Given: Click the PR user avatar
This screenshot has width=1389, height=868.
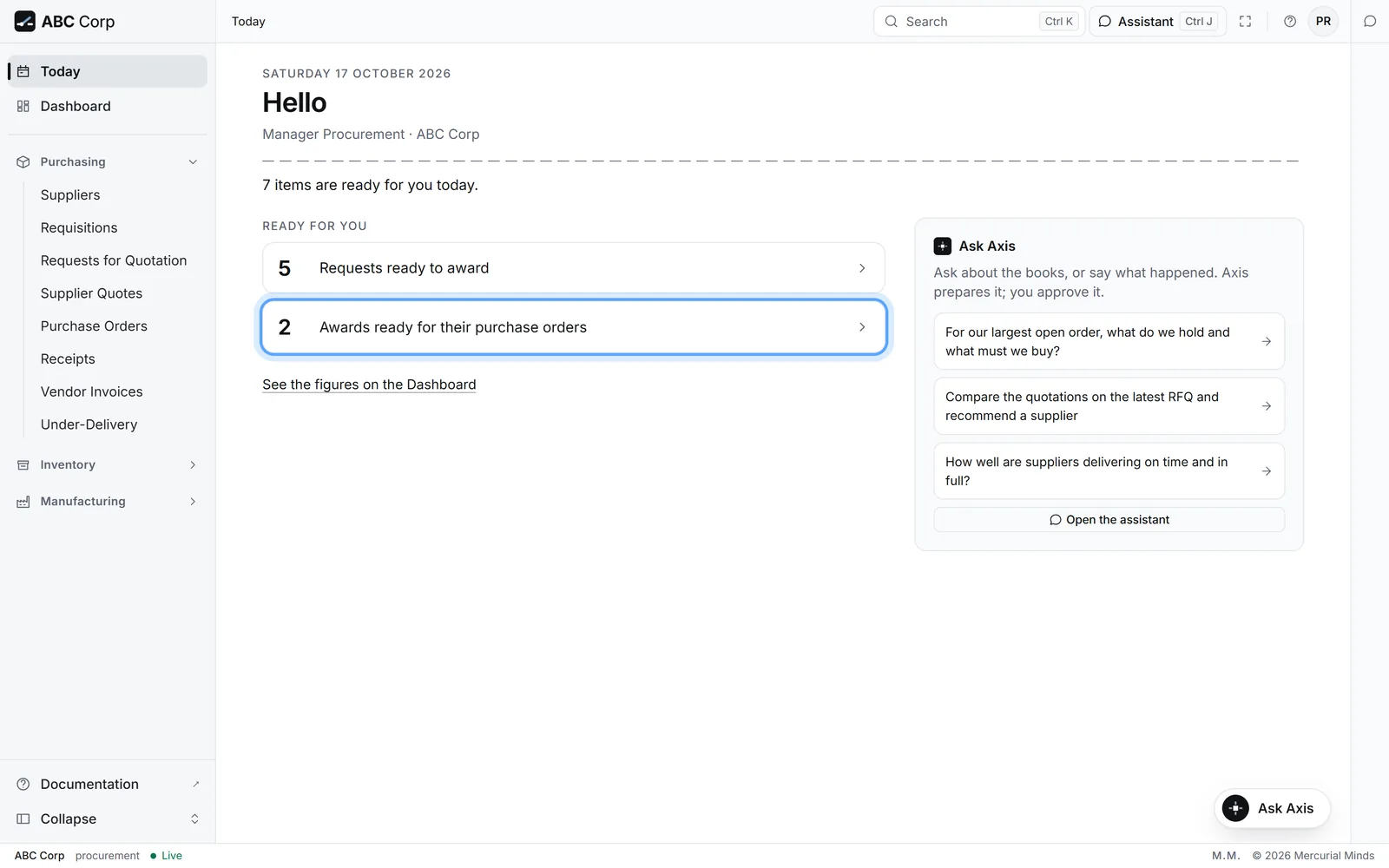Looking at the screenshot, I should [x=1323, y=22].
